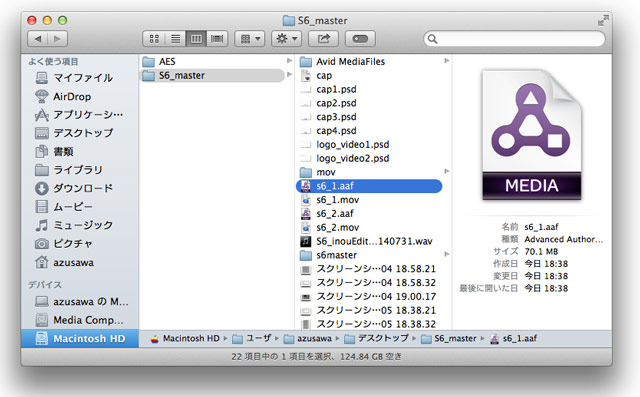
Task: Select cap2.psd
Action: point(329,103)
